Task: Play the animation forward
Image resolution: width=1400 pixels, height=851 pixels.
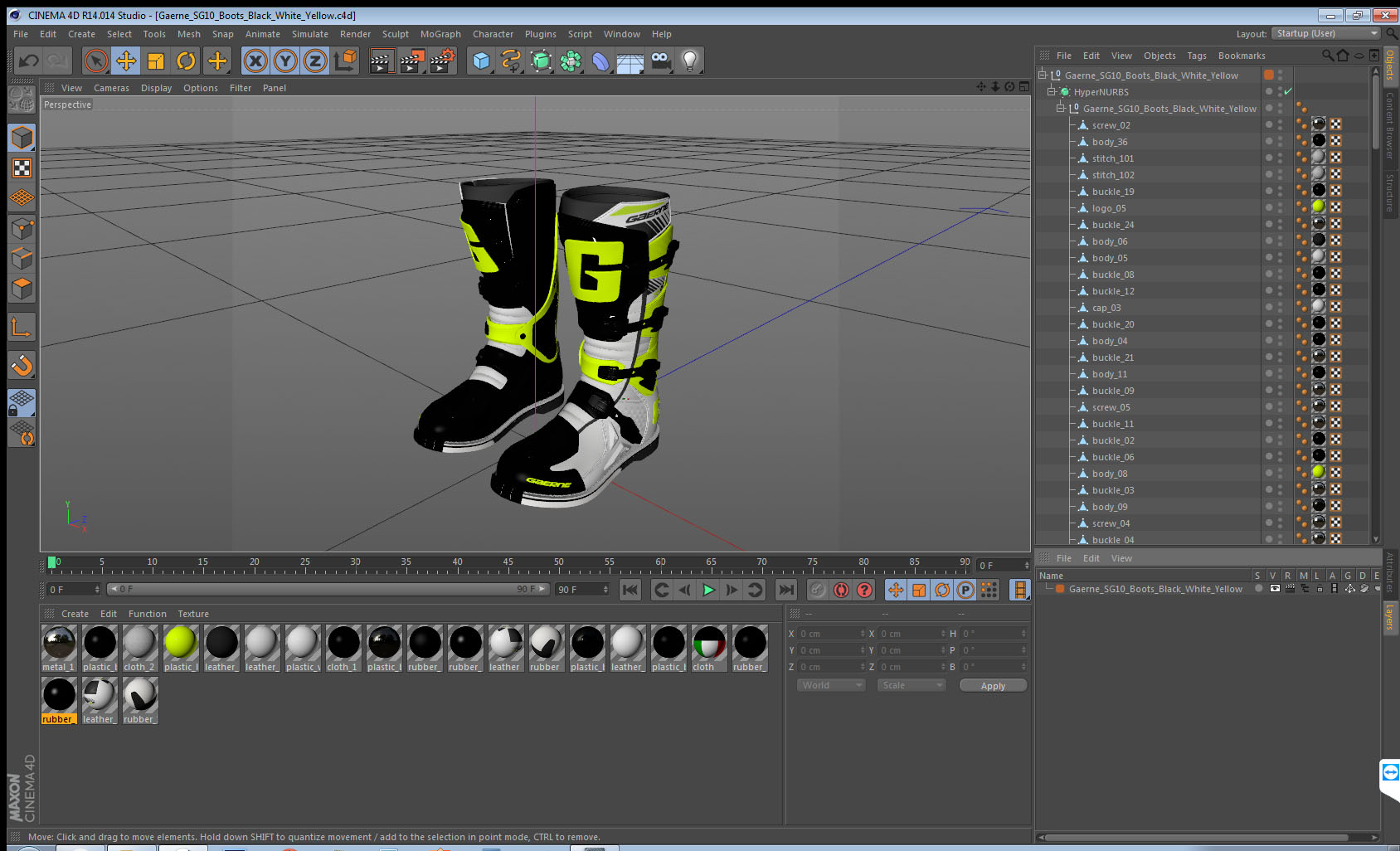Action: (708, 590)
